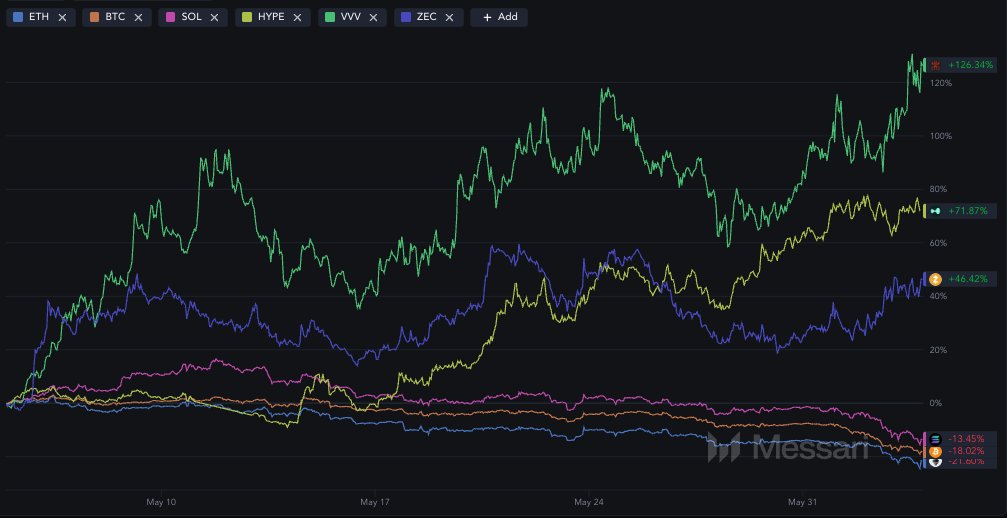Click the ZEC coin icon beside +46.42%
1007x518 pixels.
tap(936, 279)
